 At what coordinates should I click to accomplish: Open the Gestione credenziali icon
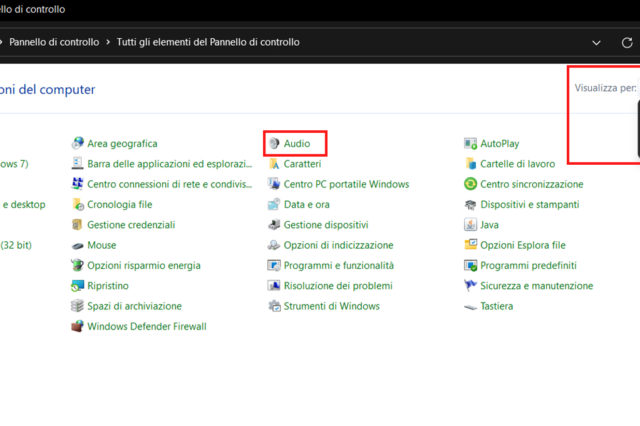tap(77, 225)
